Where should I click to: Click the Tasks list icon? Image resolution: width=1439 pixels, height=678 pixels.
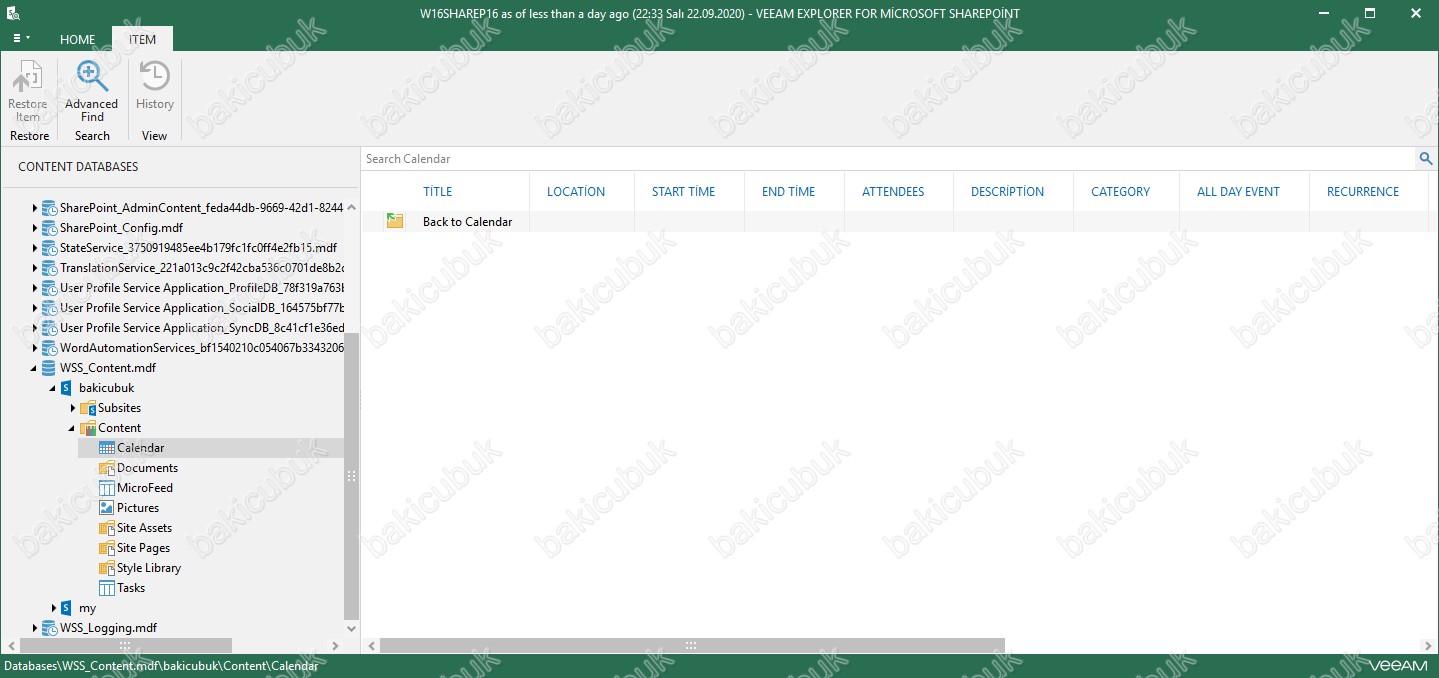point(107,588)
